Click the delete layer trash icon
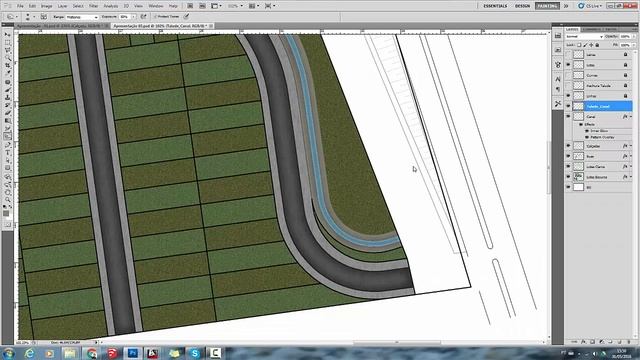 pyautogui.click(x=628, y=342)
